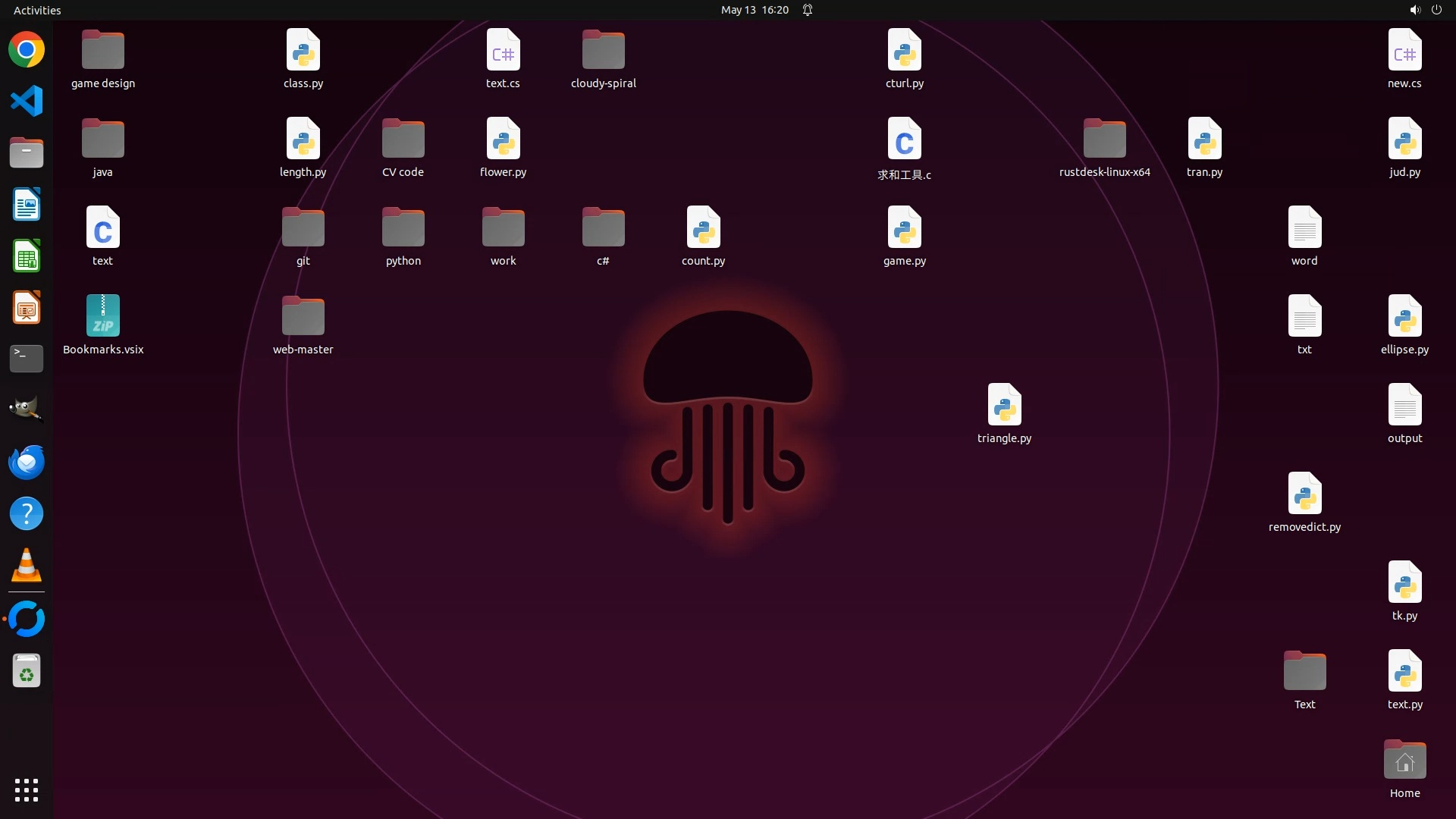Click the volume speaker indicator
Viewport: 1456px width, 819px height.
(x=1414, y=10)
